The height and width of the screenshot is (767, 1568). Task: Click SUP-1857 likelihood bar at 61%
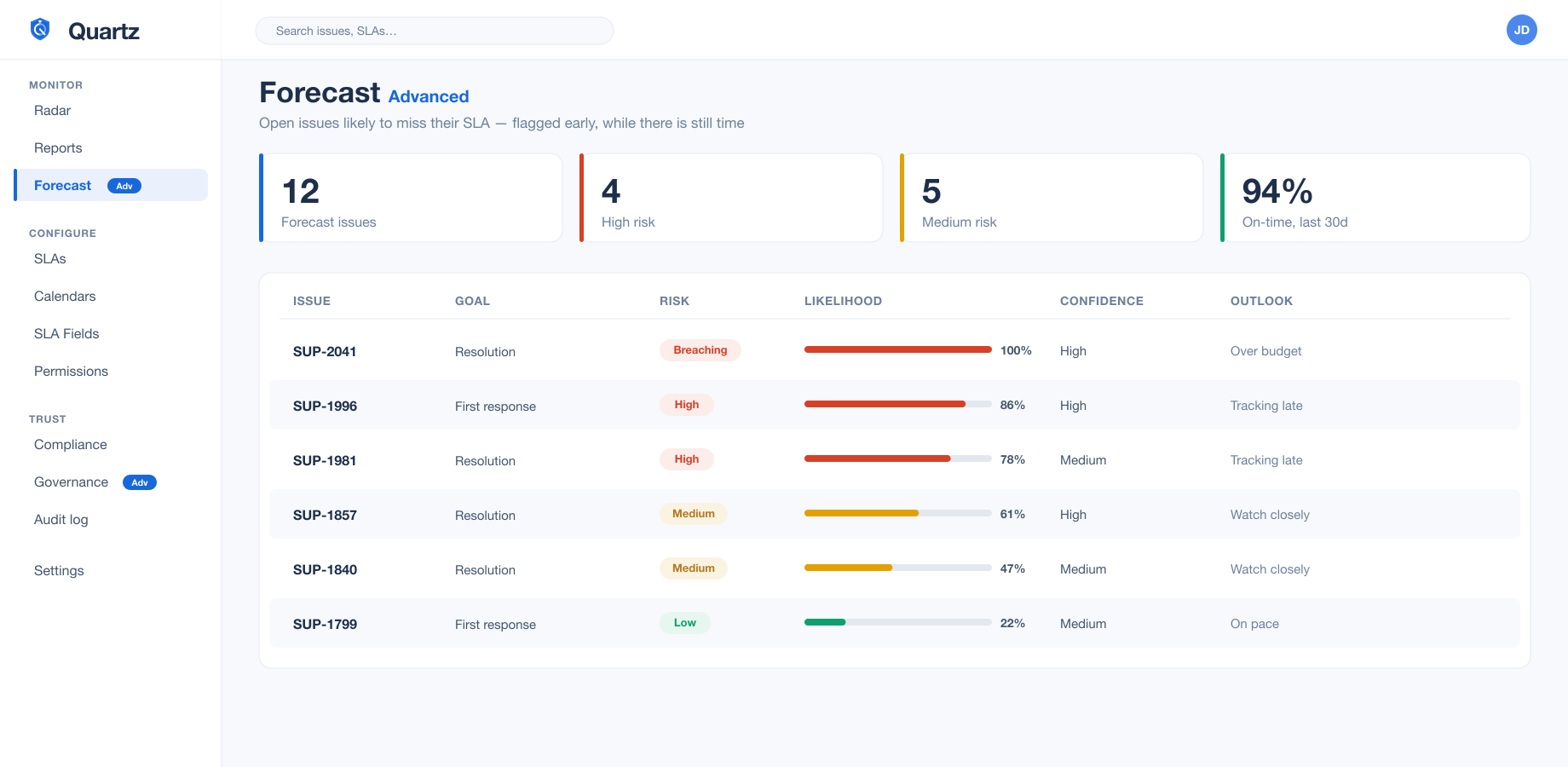(x=898, y=513)
